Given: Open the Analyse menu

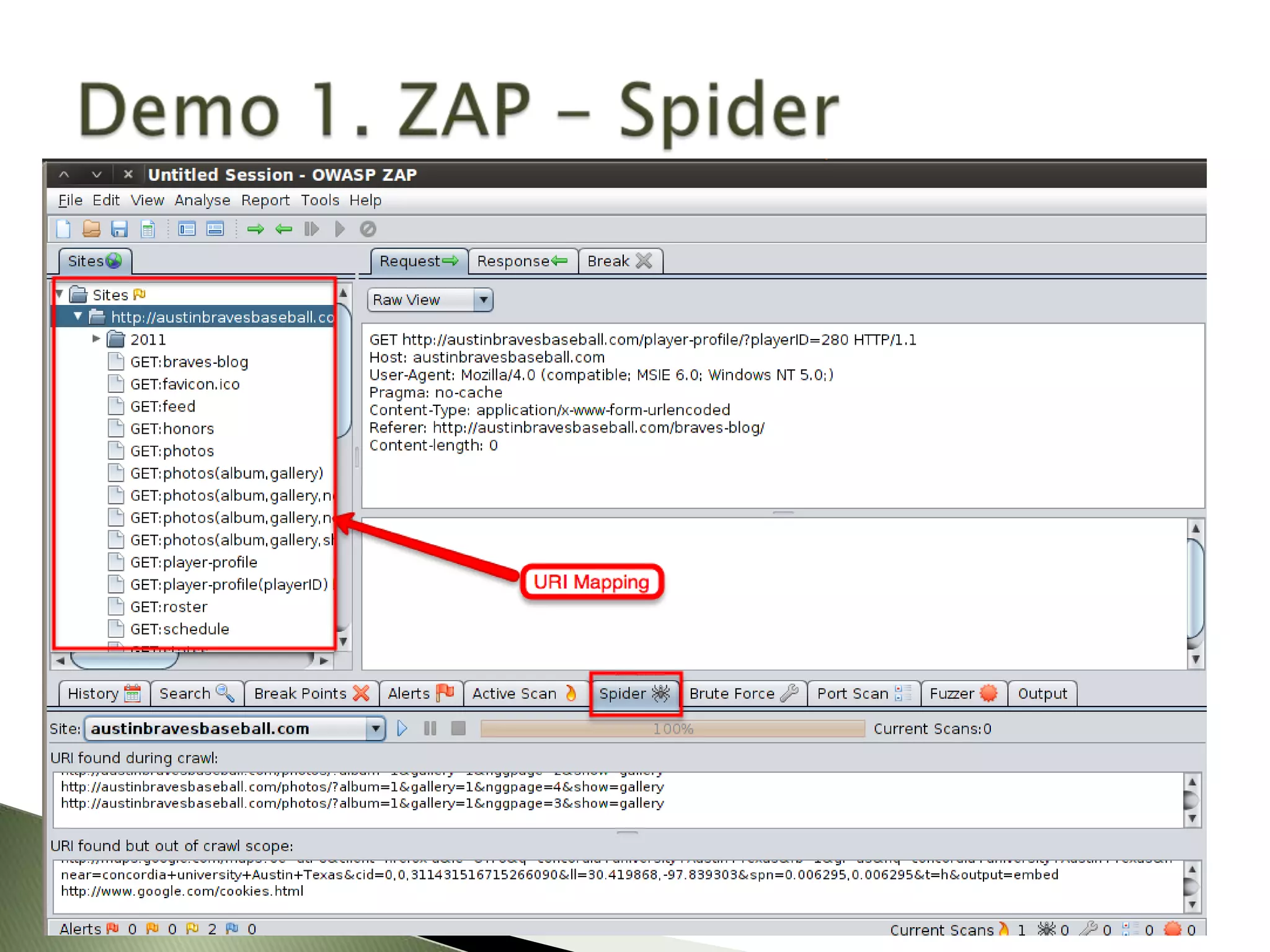Looking at the screenshot, I should tap(202, 200).
